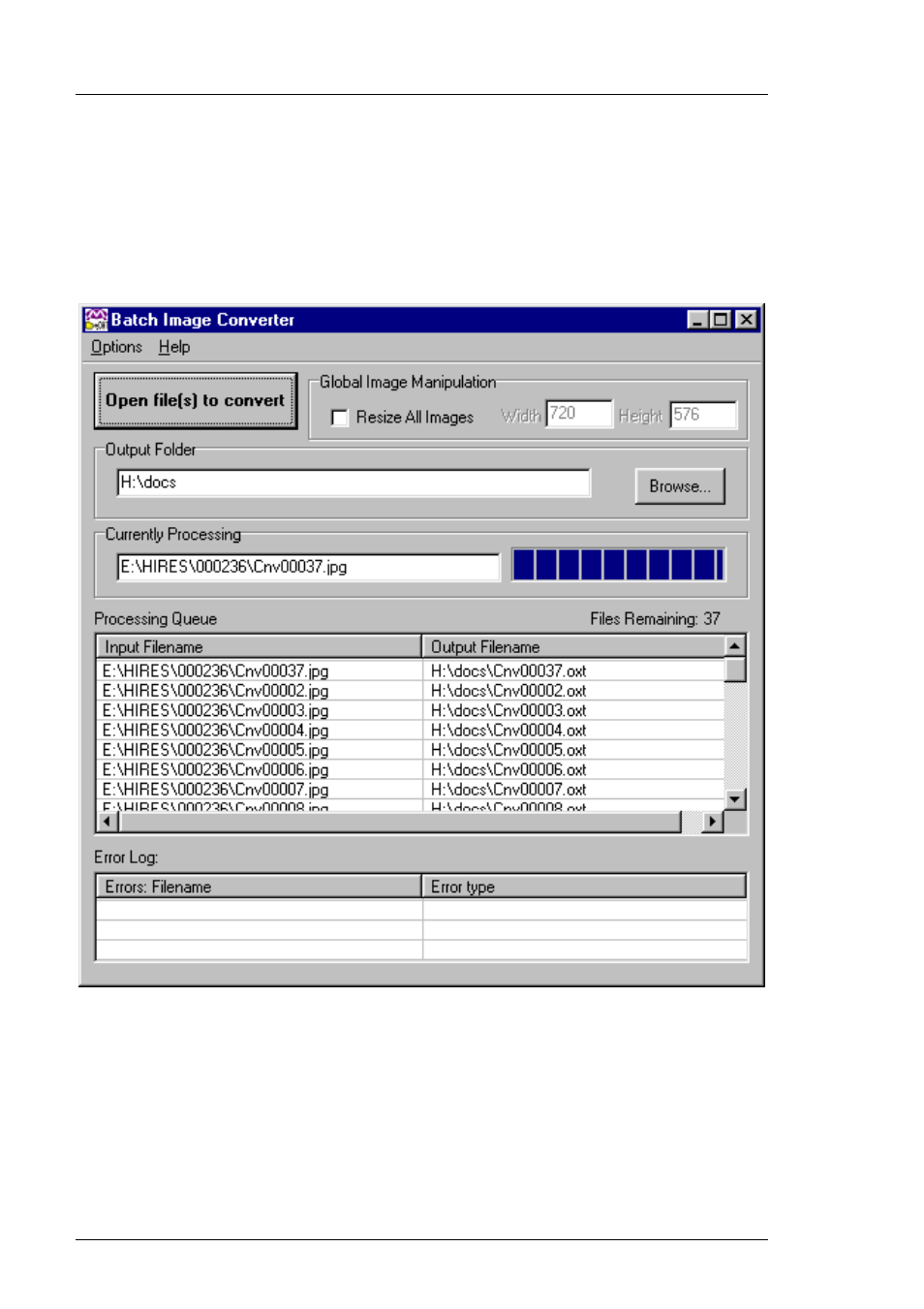Click the Input Filename column header
Screen dimensions: 924x1309
(259, 646)
